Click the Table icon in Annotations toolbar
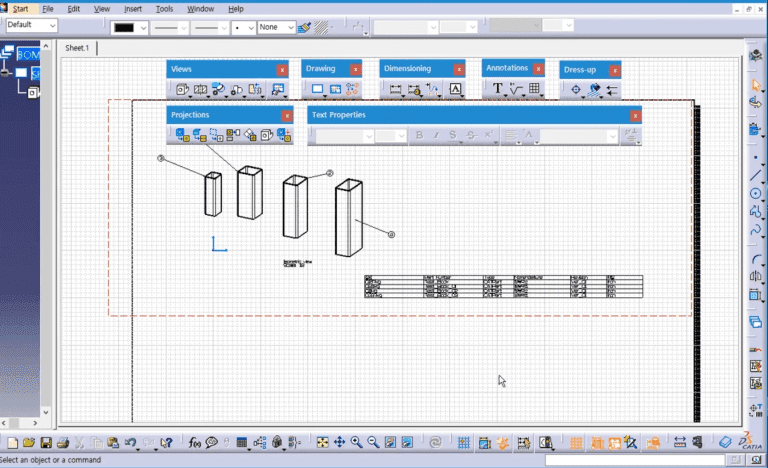Screen dimensions: 768x468 pos(534,89)
